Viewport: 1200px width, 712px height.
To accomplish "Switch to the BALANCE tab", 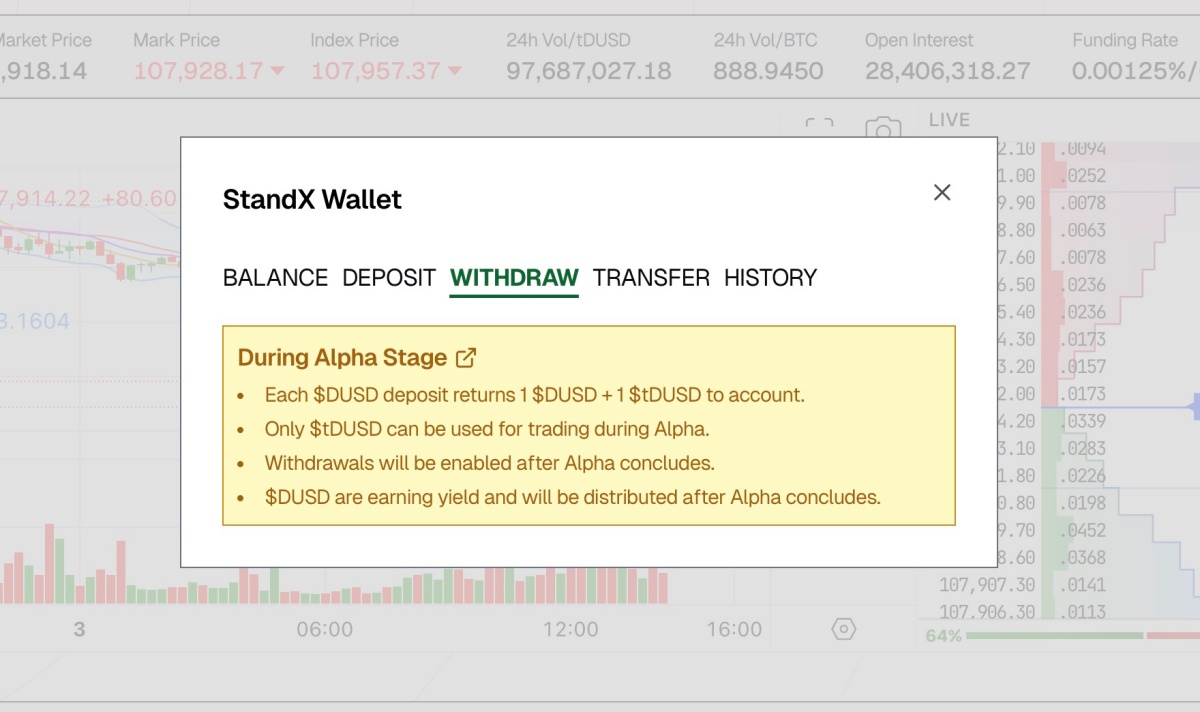I will [275, 278].
